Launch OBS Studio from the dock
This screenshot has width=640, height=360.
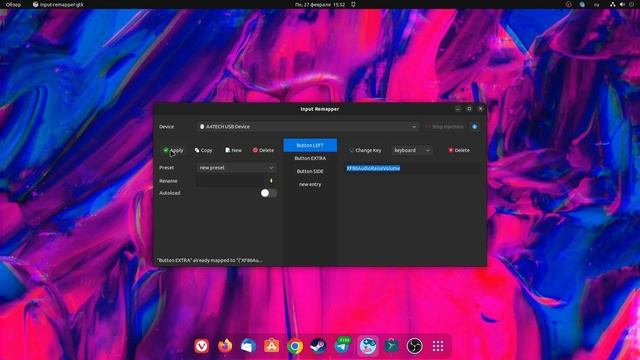[415, 346]
